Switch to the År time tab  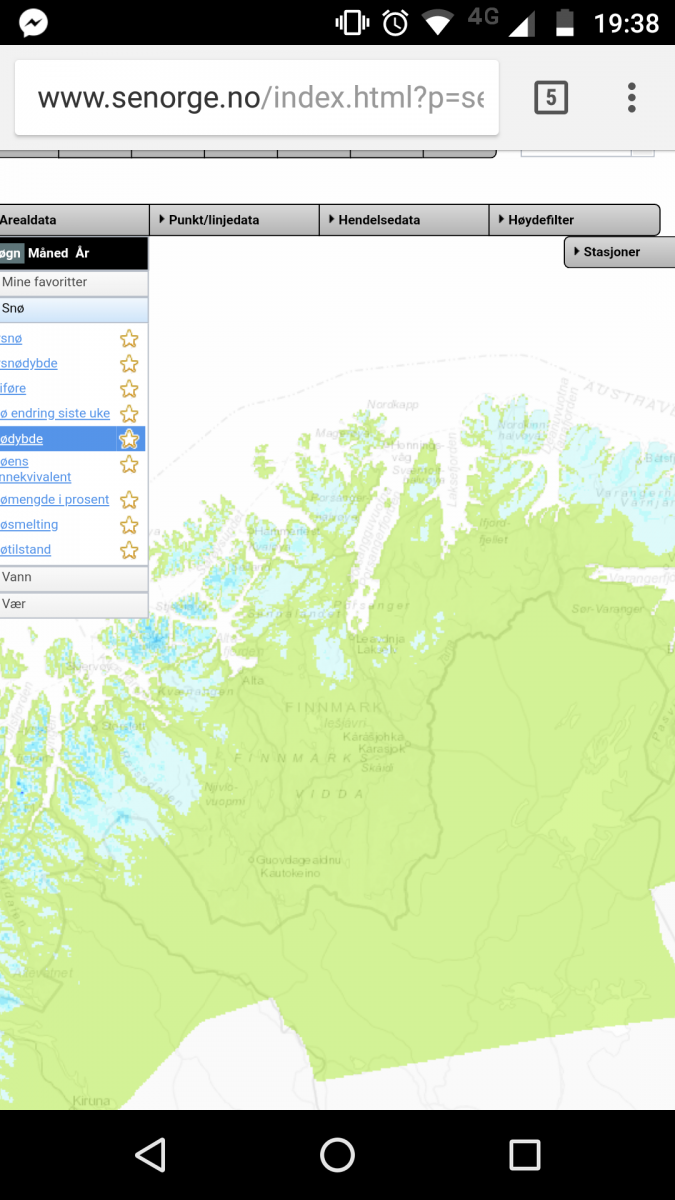pyautogui.click(x=82, y=253)
